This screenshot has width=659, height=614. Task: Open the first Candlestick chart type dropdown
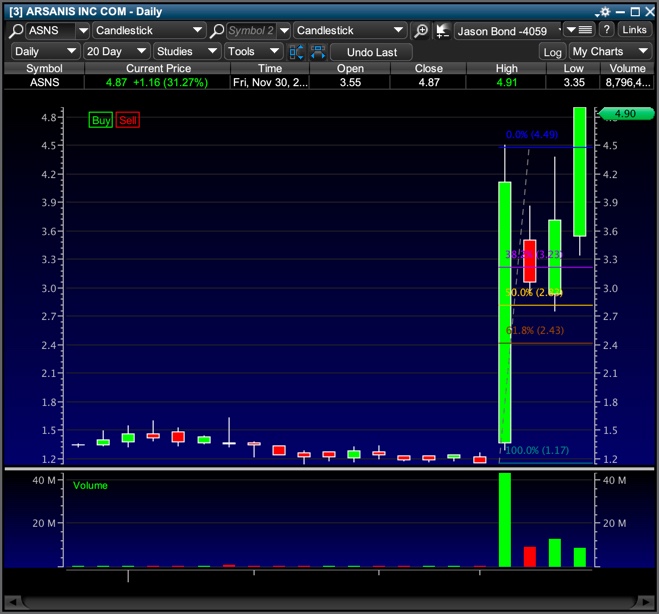coord(149,31)
